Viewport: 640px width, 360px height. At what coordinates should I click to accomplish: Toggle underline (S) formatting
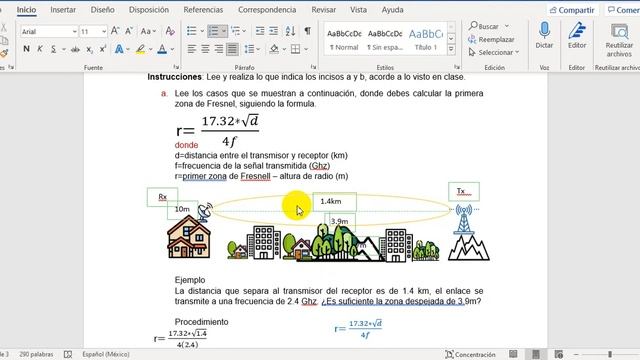pos(53,49)
